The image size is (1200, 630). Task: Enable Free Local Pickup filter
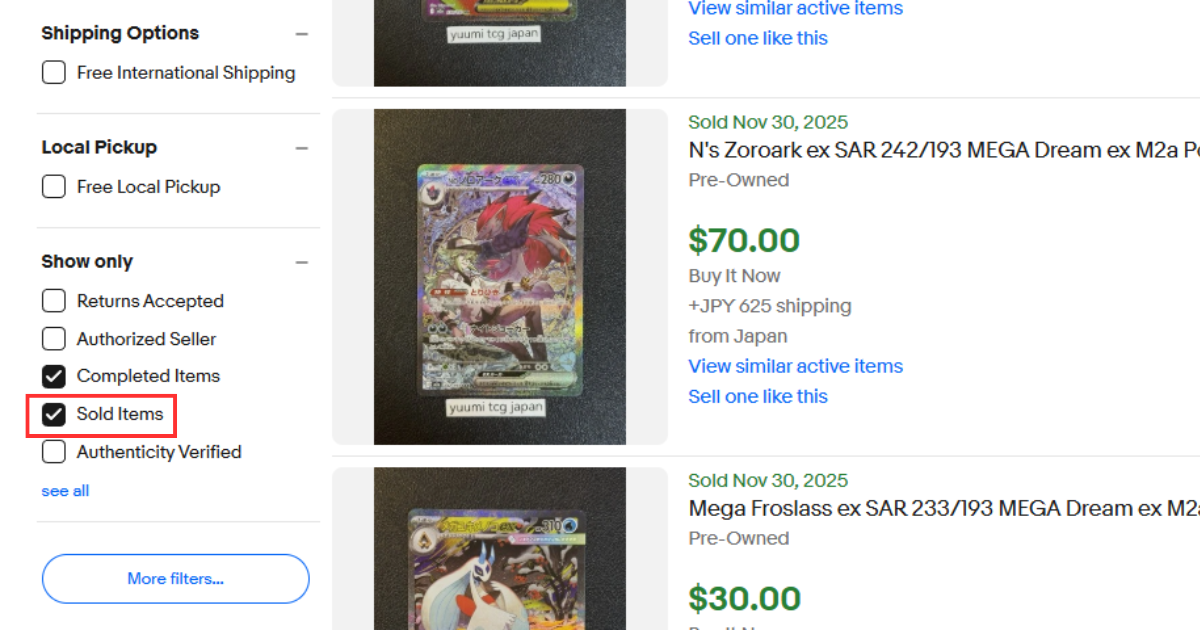(x=53, y=186)
